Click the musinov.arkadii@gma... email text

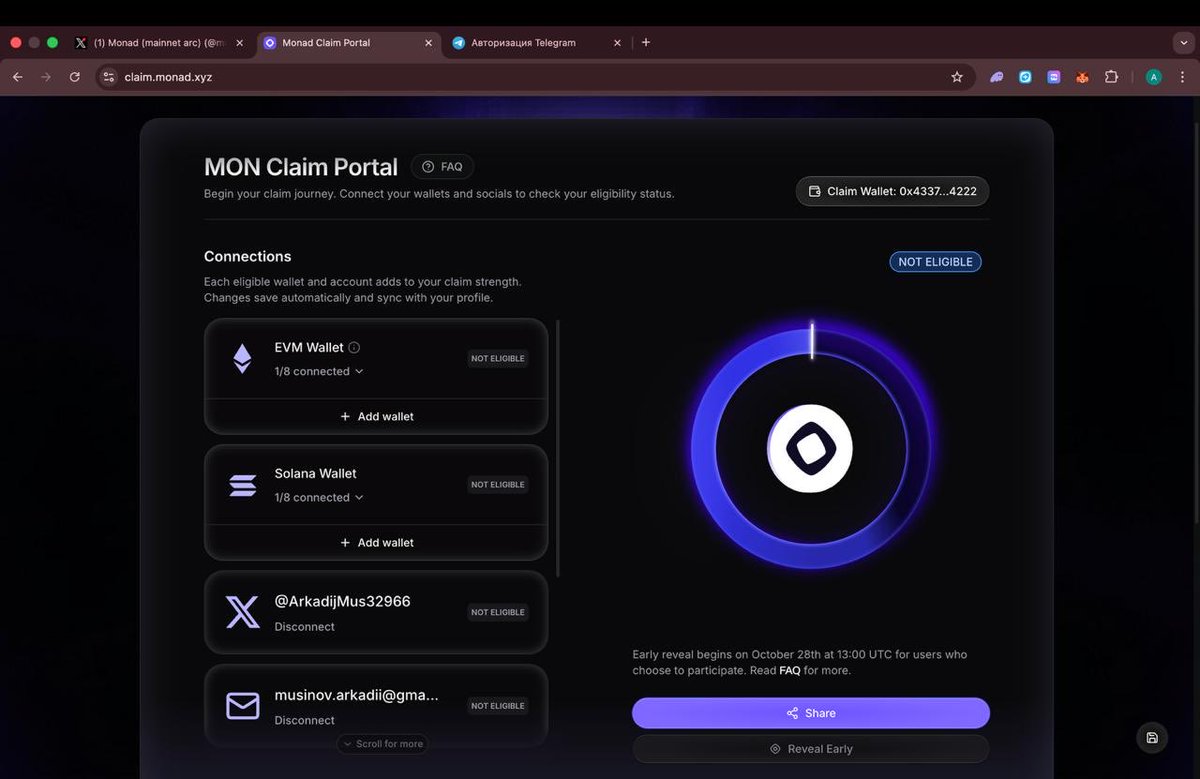[357, 695]
